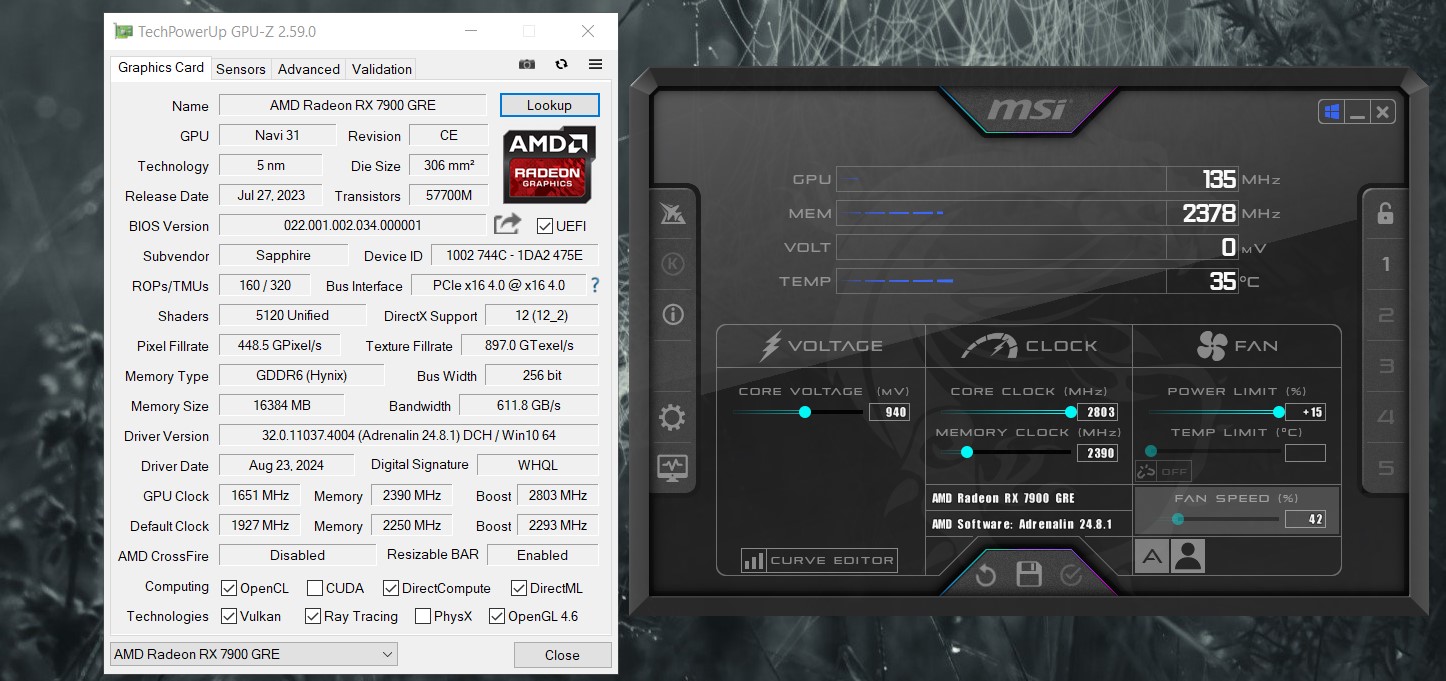Click the Kombustor K icon in Afterburner
The image size is (1446, 681).
(x=673, y=264)
